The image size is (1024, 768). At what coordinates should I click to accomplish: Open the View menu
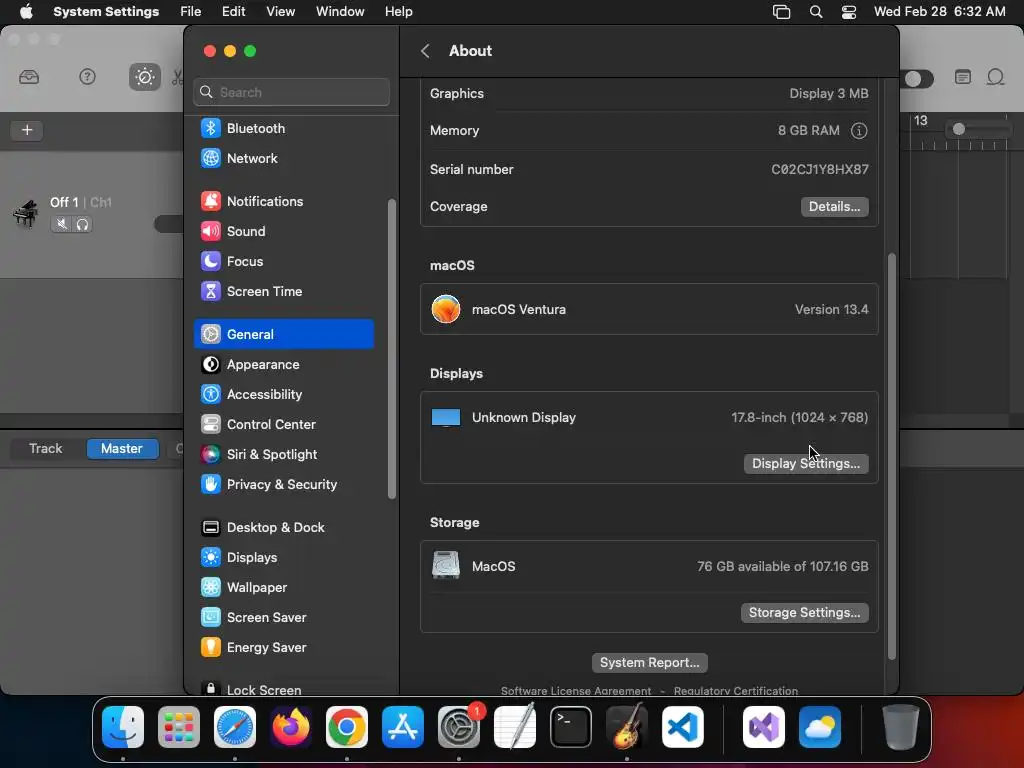tap(281, 12)
